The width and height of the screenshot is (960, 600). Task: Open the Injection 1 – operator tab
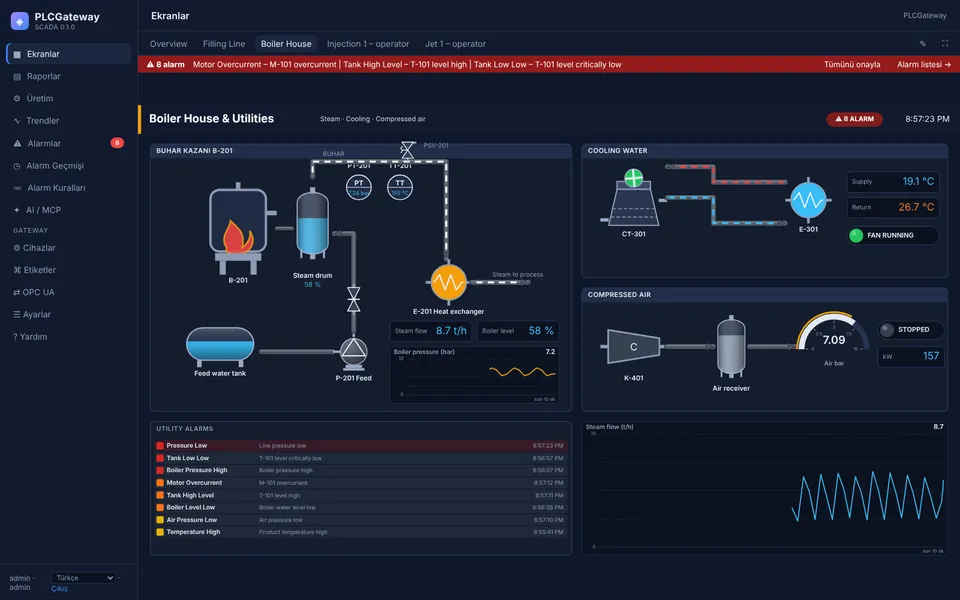tap(368, 44)
